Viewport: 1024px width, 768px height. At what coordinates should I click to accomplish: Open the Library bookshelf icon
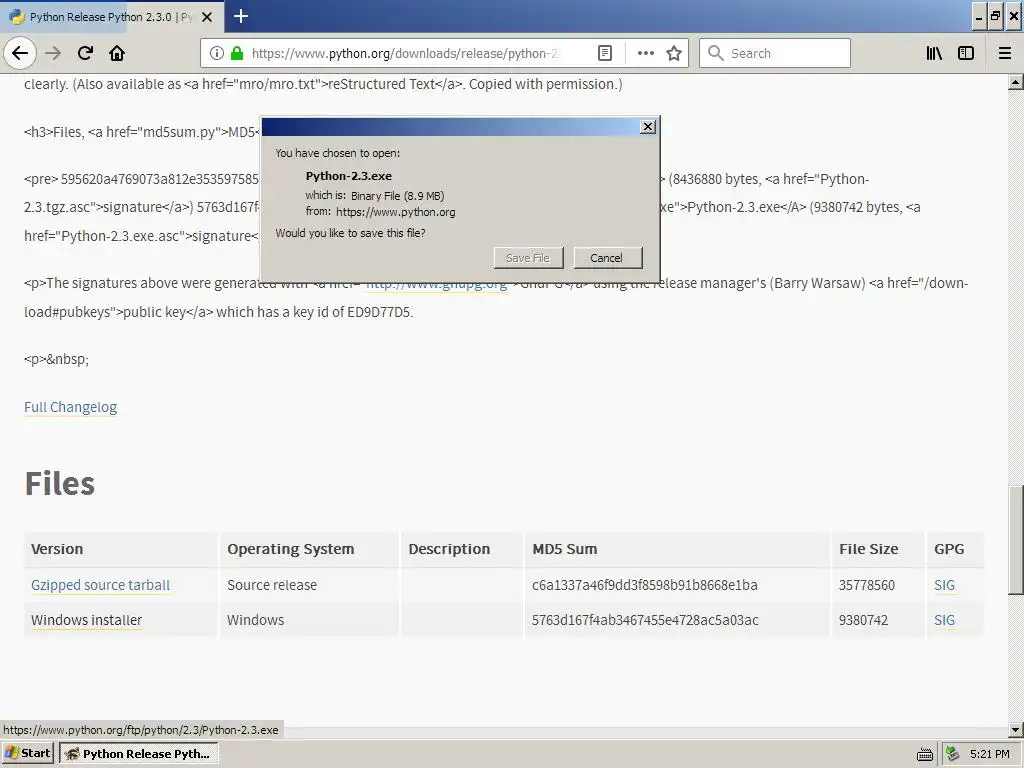(x=934, y=53)
